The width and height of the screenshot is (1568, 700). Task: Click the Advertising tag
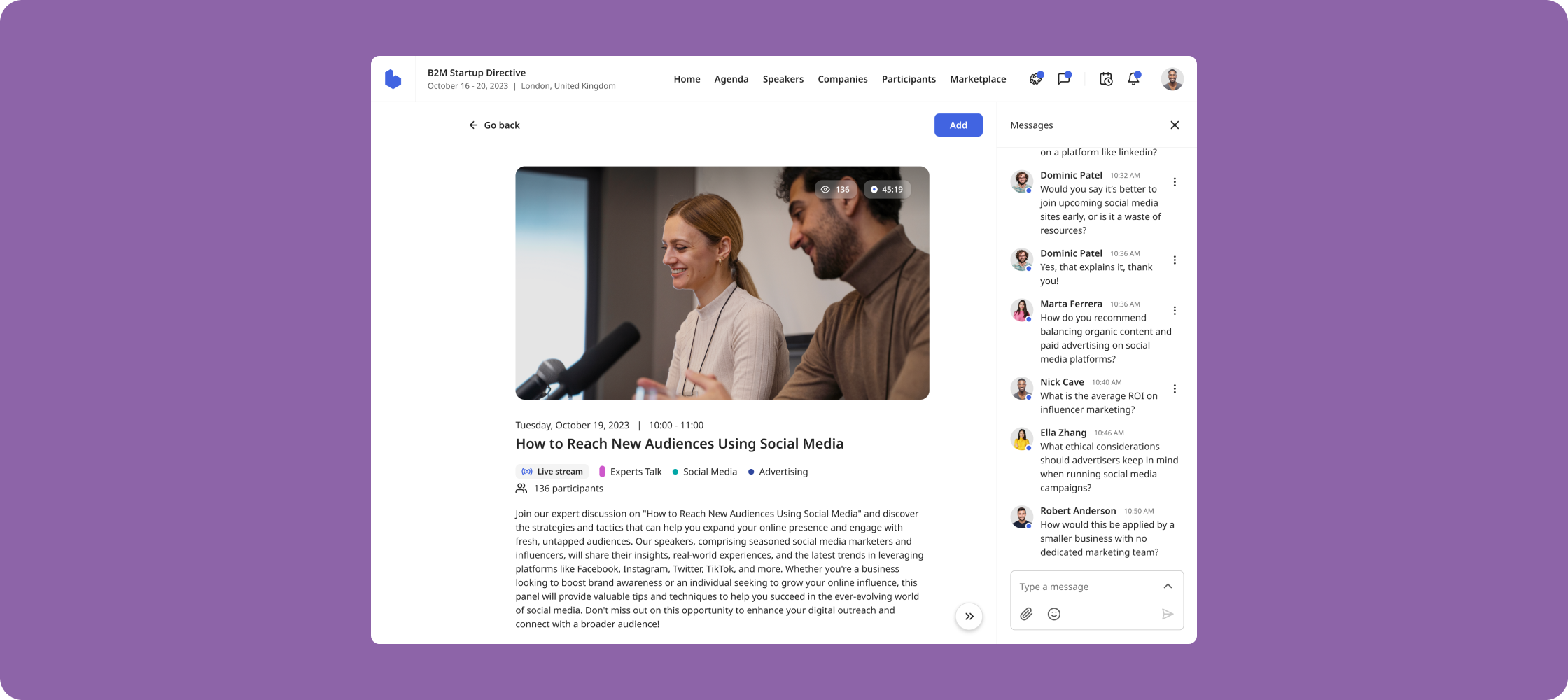click(778, 472)
